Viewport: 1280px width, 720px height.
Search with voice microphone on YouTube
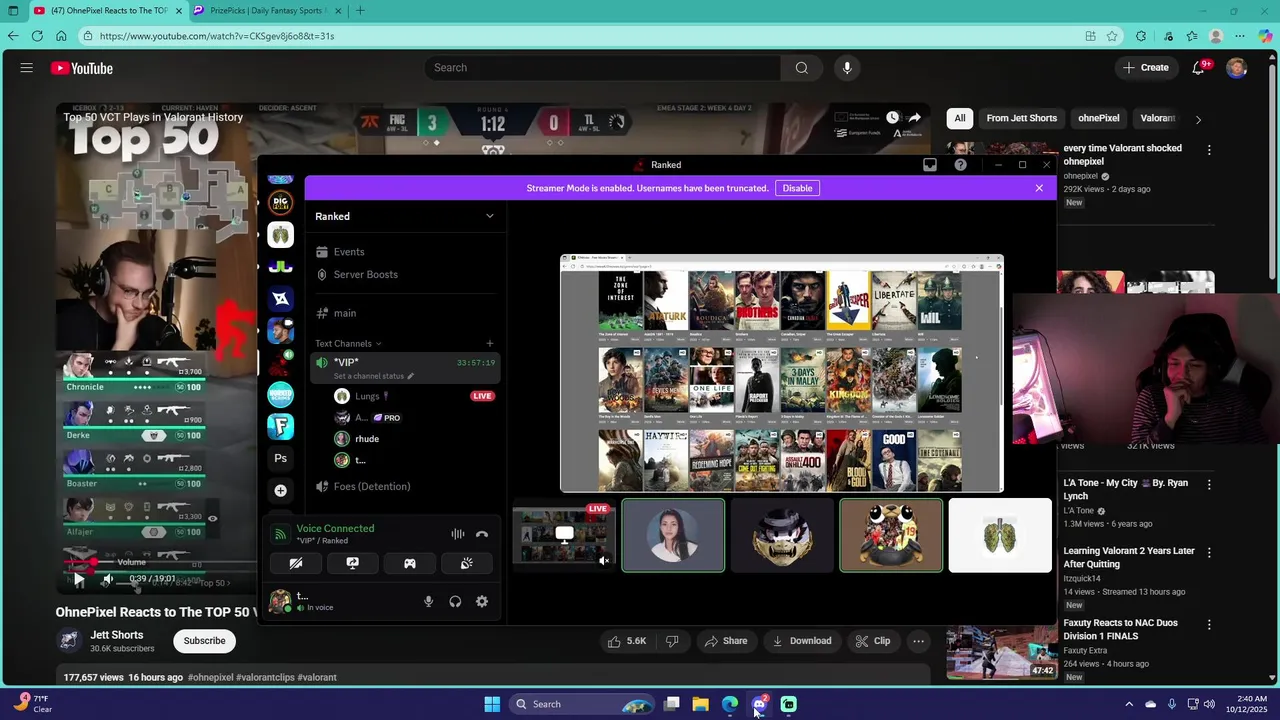point(847,68)
